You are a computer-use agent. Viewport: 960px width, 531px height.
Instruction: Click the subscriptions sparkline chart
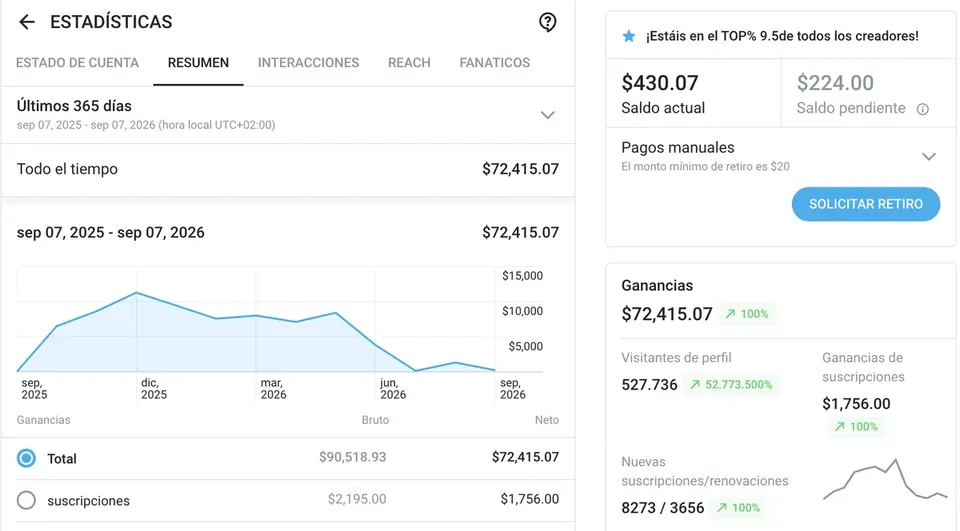tap(885, 480)
